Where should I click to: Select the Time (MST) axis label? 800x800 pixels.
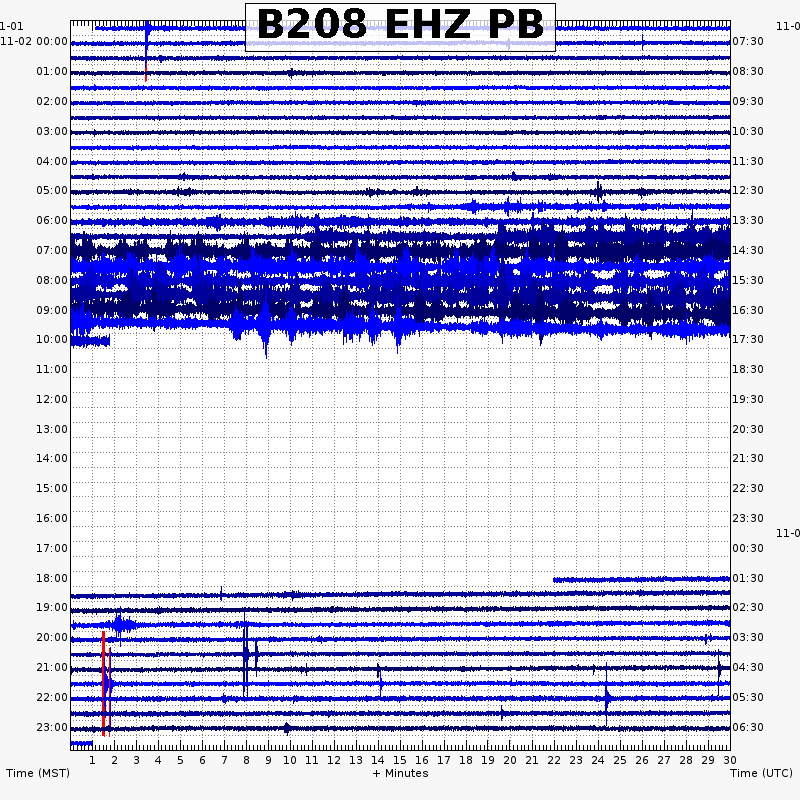point(38,773)
